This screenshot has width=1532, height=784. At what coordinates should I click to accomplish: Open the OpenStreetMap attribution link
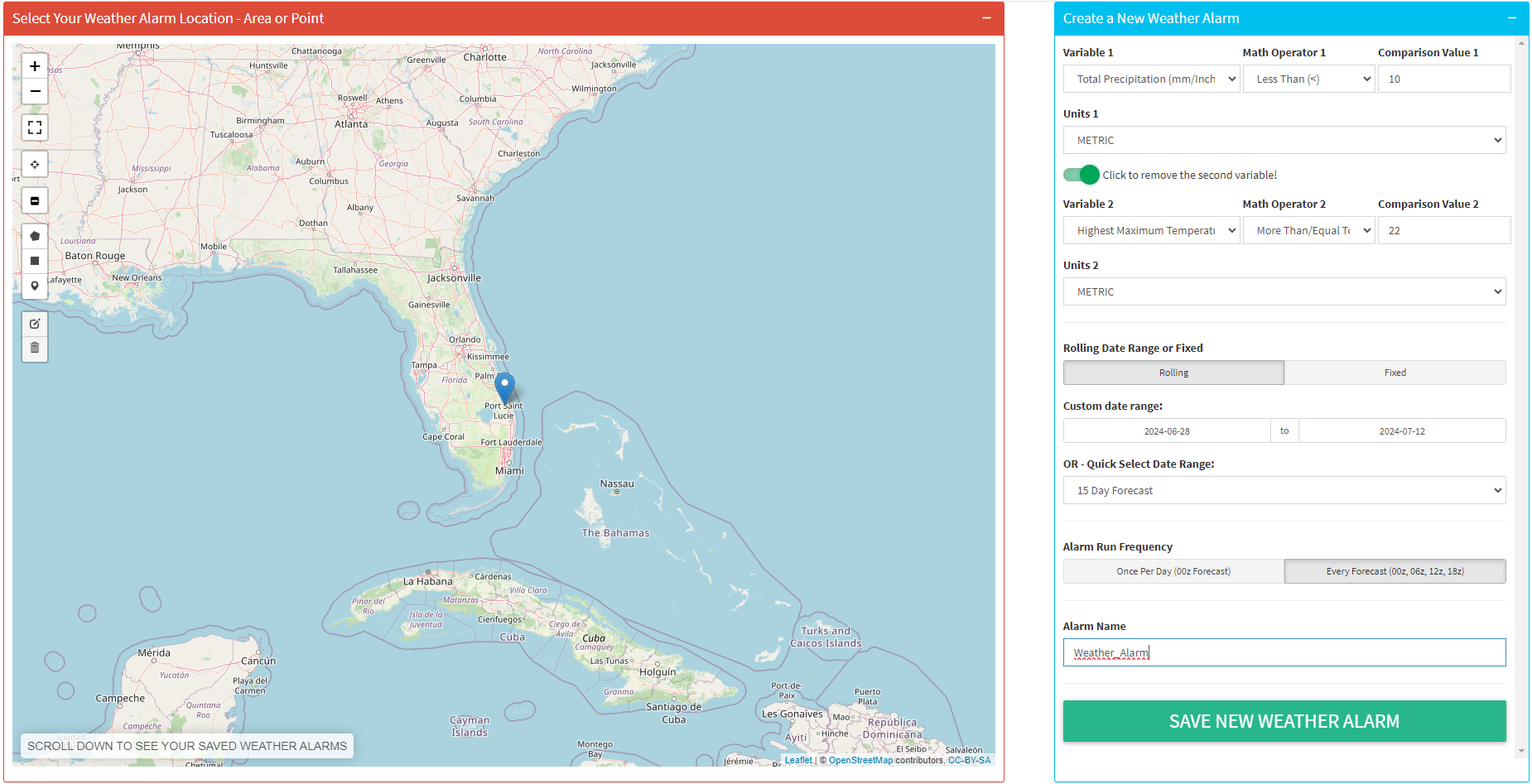pyautogui.click(x=860, y=760)
